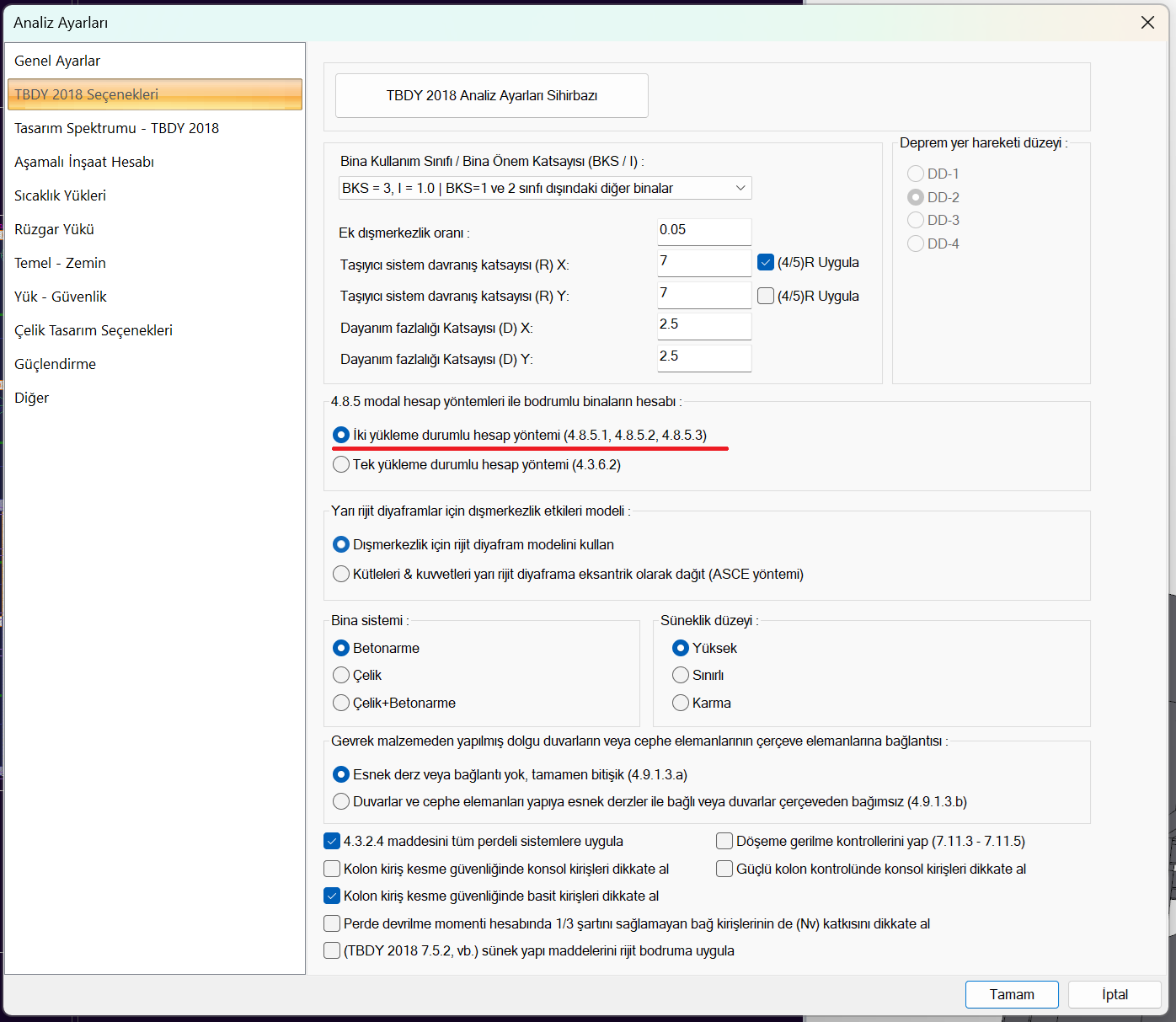Screen dimensions: 1176x1022
Task: Close the Analiz Ayarları dialog
Action: [x=1147, y=23]
